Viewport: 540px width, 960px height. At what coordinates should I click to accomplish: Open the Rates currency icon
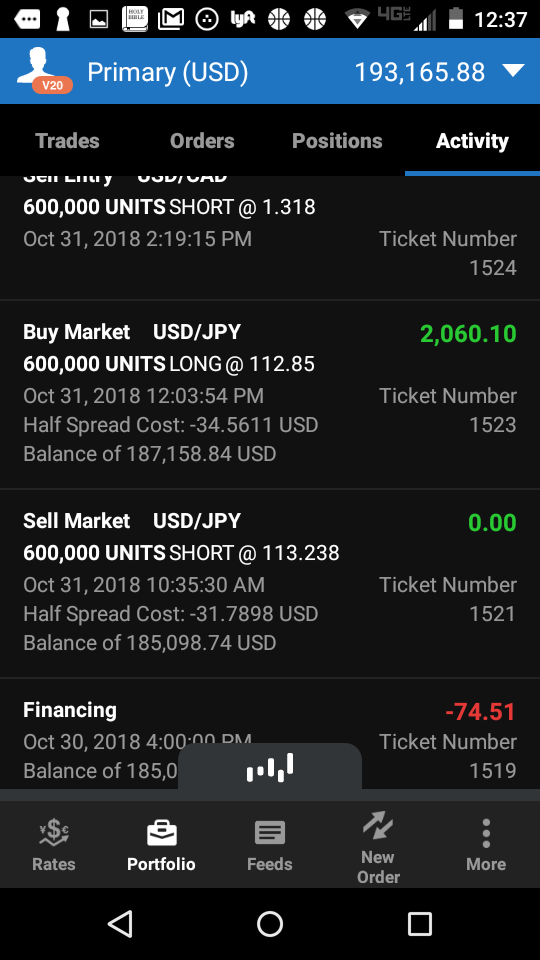(54, 833)
